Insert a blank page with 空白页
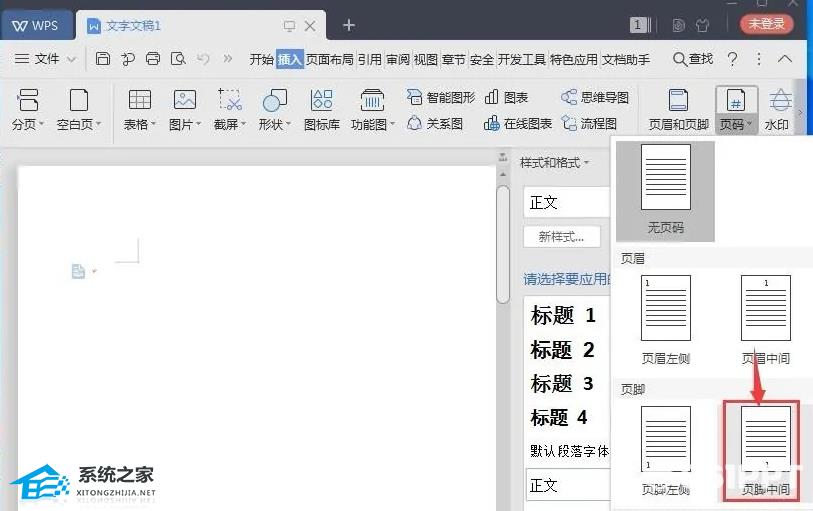The width and height of the screenshot is (813, 511). (78, 110)
